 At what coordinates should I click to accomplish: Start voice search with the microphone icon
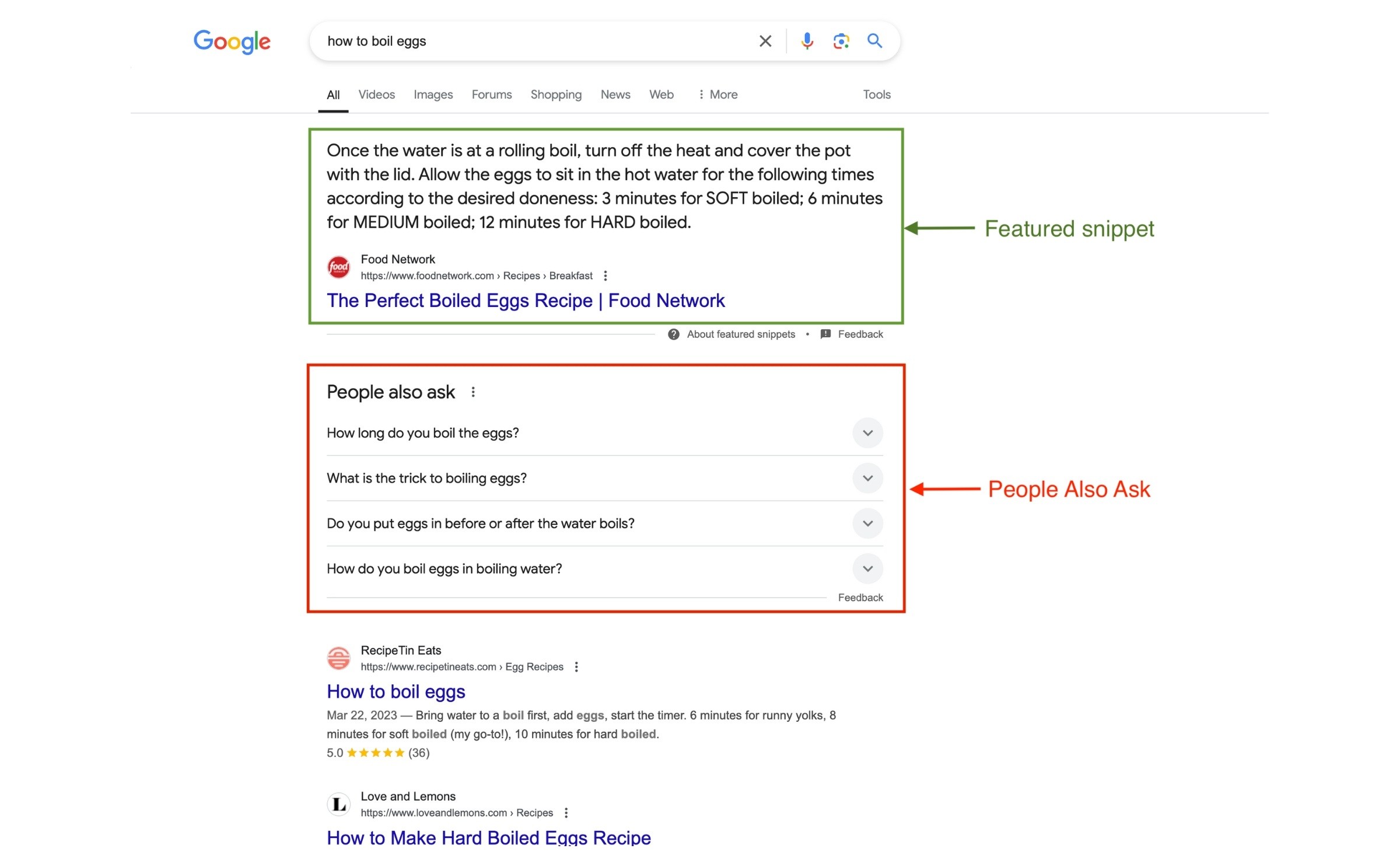pyautogui.click(x=807, y=41)
